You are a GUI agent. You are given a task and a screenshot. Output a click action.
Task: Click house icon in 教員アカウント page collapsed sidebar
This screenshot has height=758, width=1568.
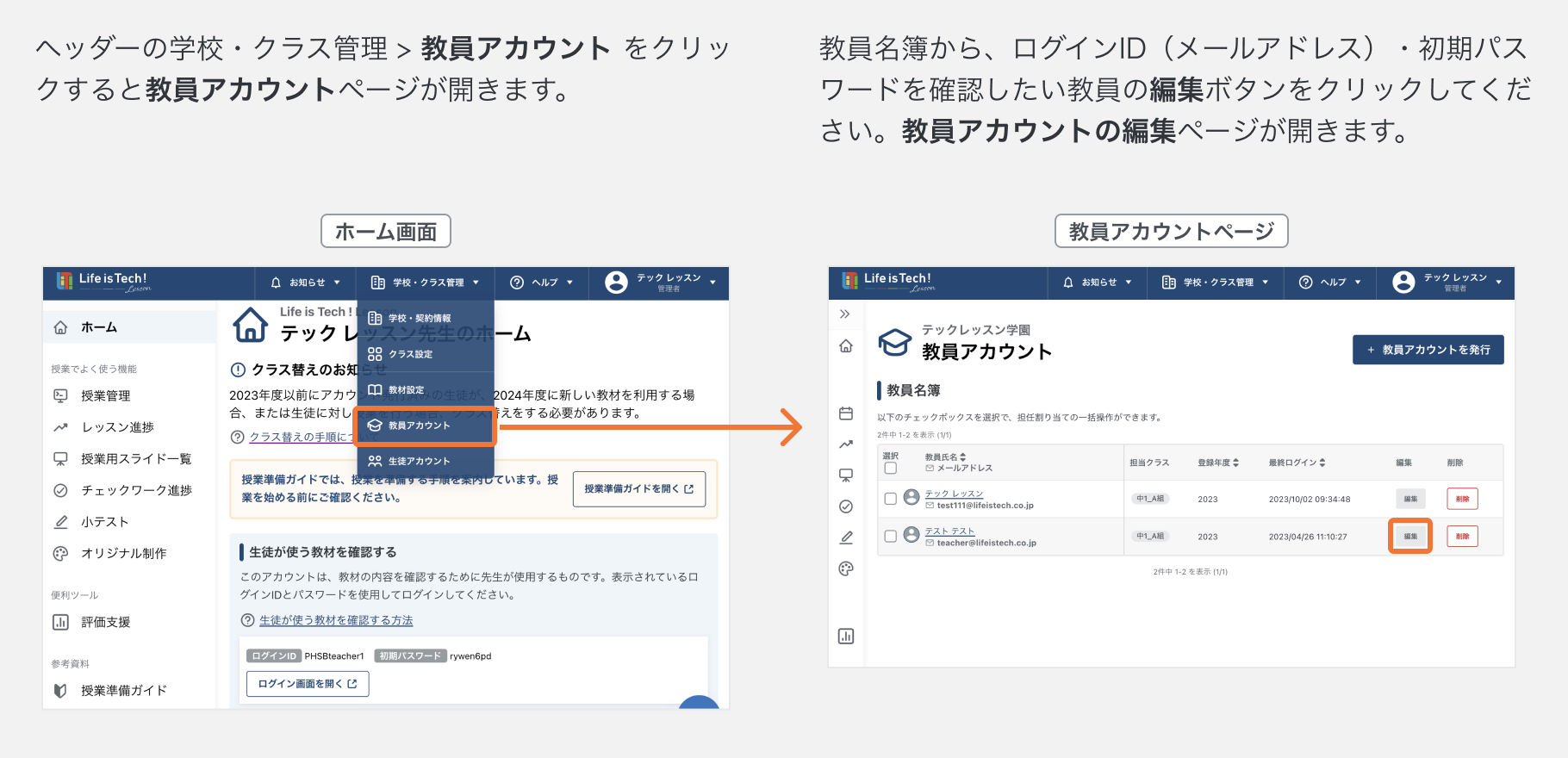[x=846, y=345]
